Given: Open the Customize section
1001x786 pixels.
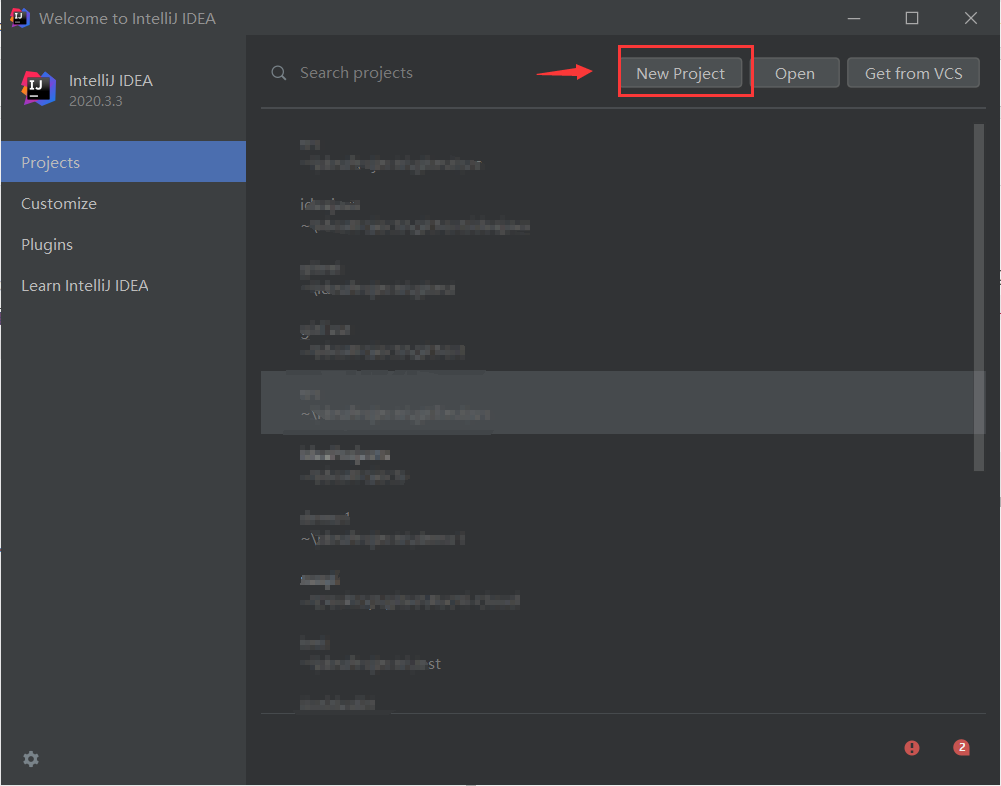Looking at the screenshot, I should coord(124,203).
